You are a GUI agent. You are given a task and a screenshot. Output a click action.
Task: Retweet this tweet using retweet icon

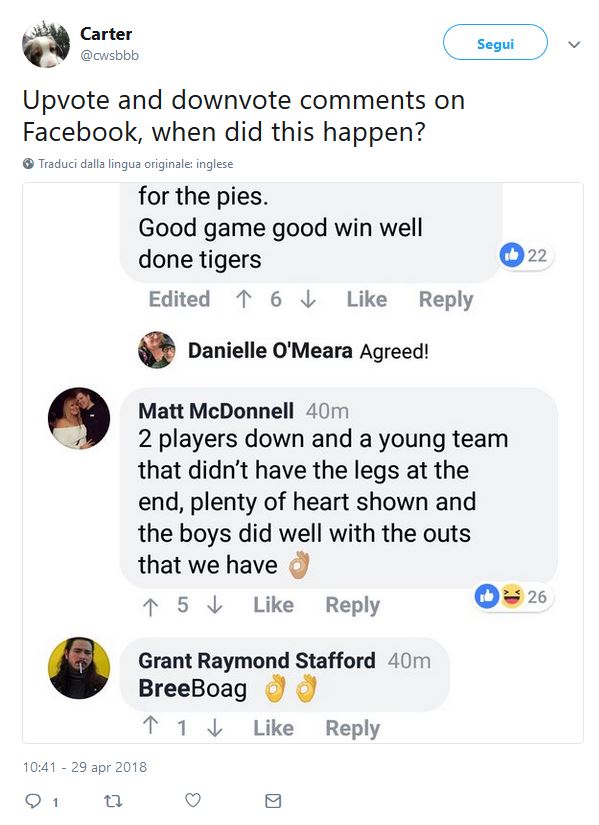click(113, 801)
